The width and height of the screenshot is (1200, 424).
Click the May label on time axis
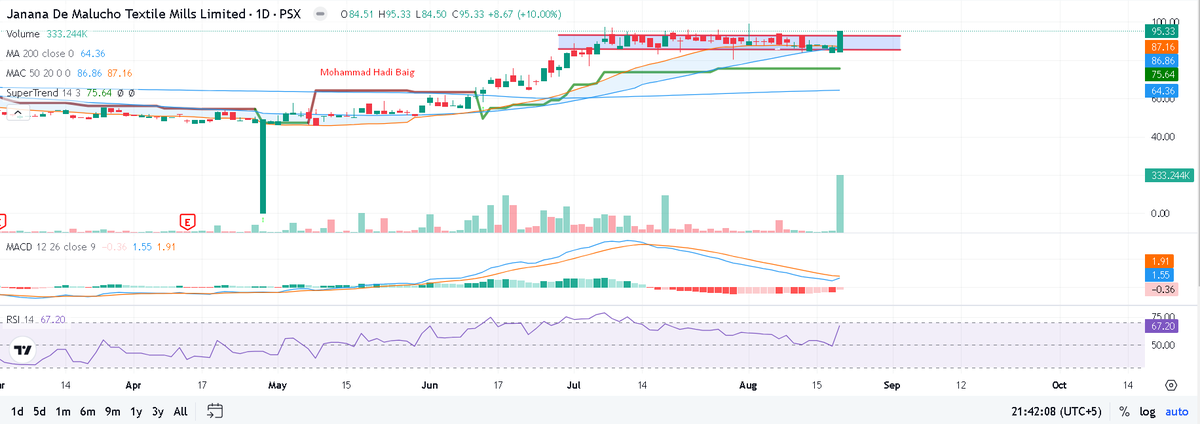[x=278, y=384]
